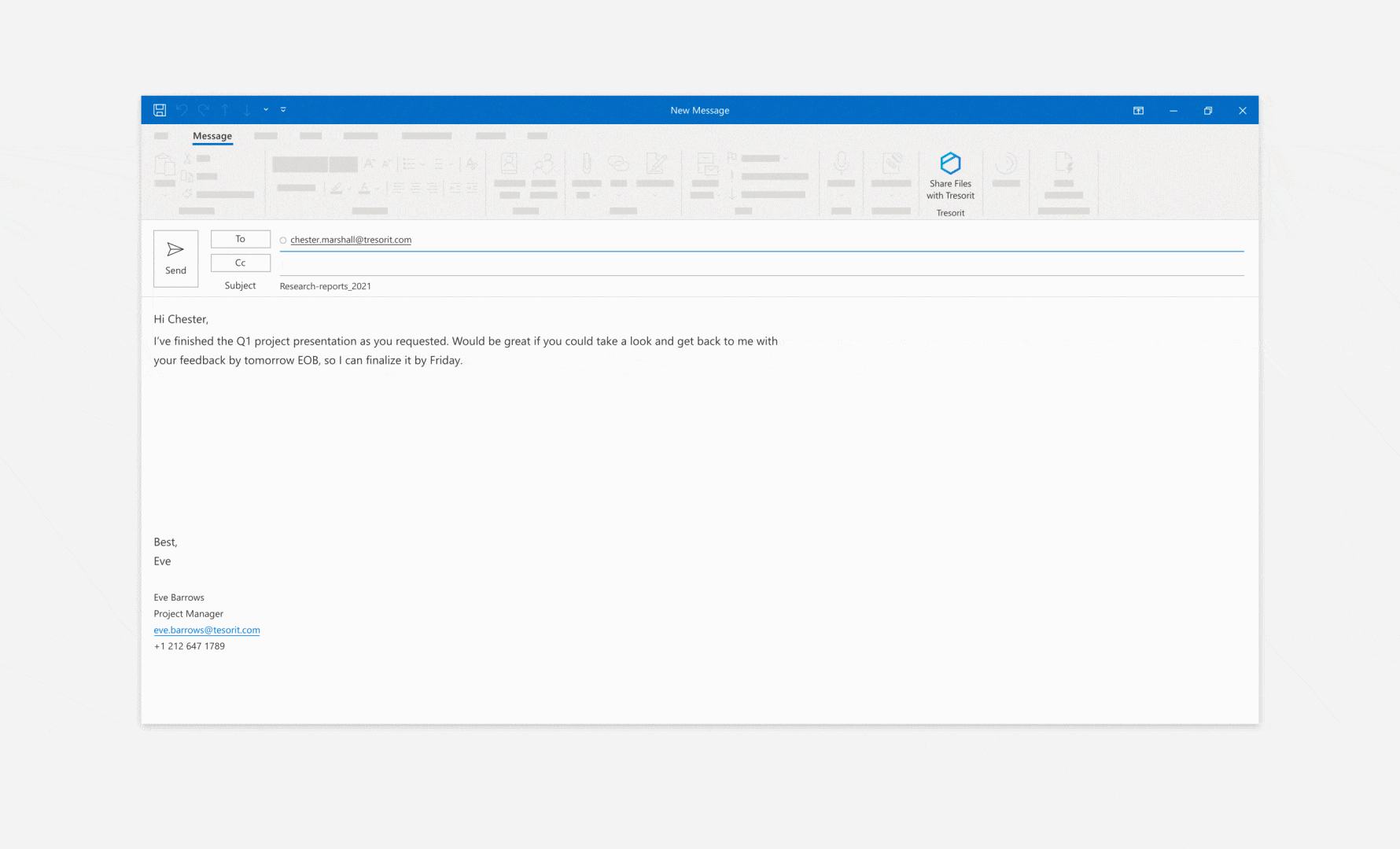
Task: Apply text highlight color
Action: coord(336,188)
